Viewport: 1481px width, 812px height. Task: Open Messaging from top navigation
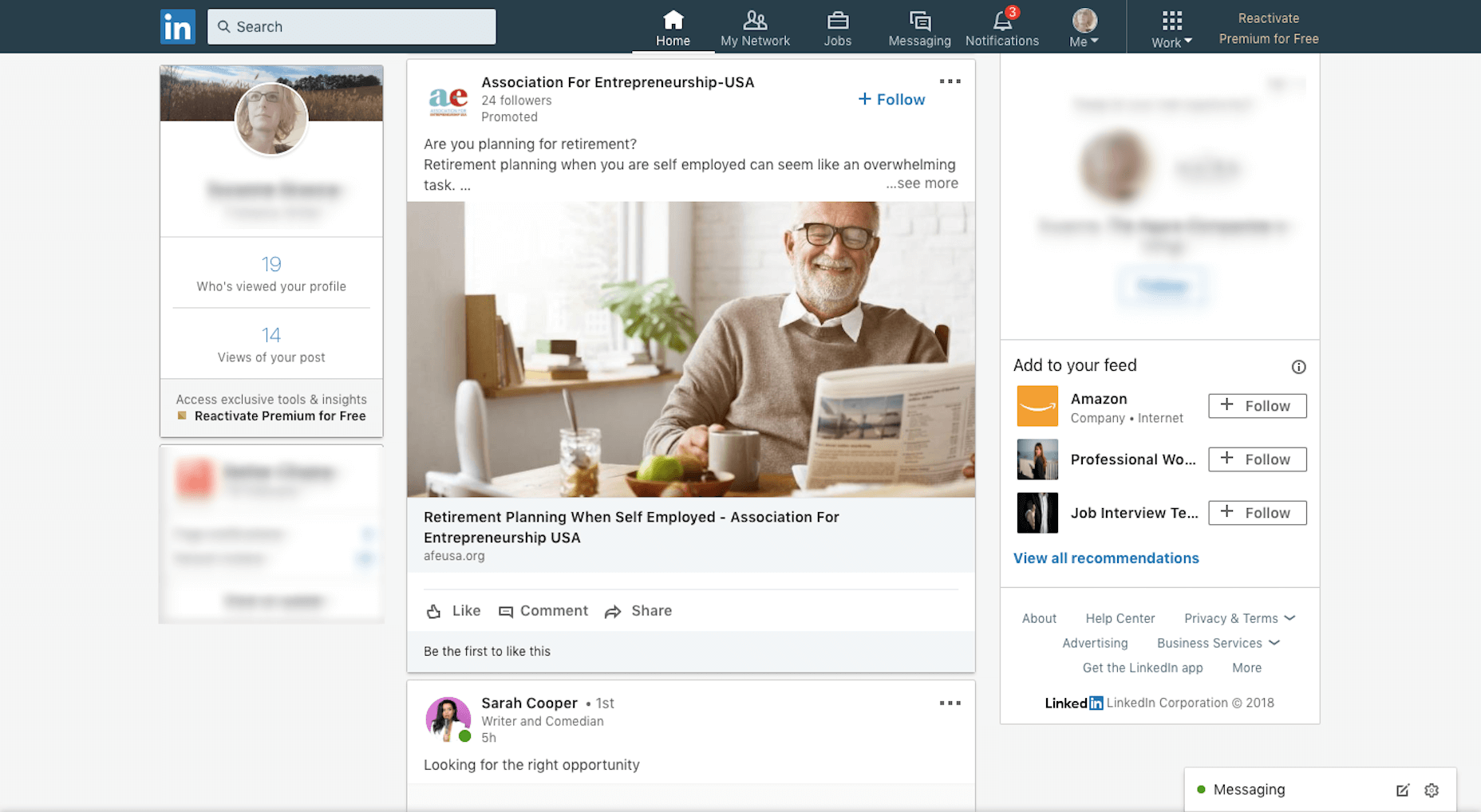[919, 28]
